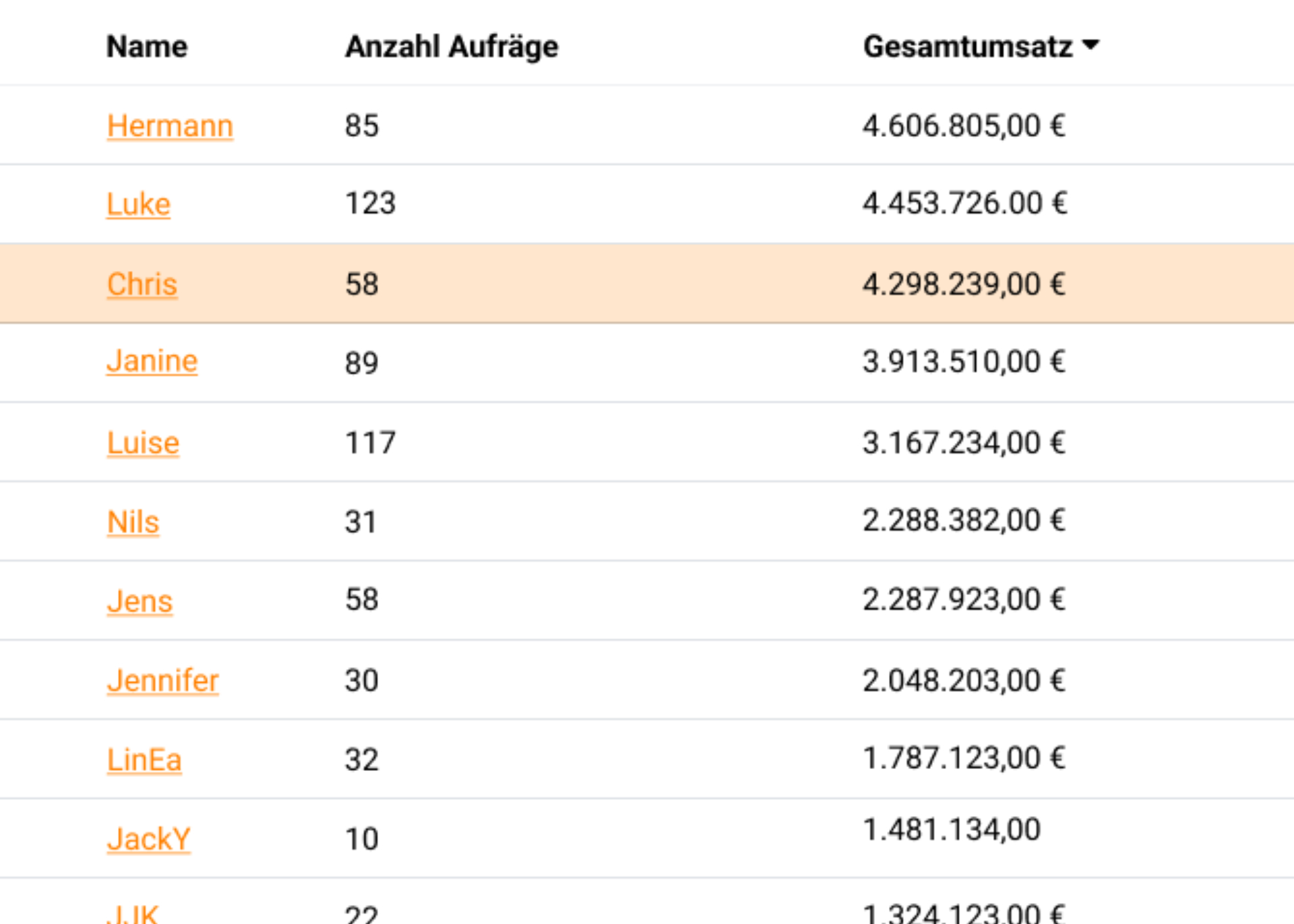This screenshot has width=1294, height=924.
Task: Click the Jens name link
Action: click(140, 601)
